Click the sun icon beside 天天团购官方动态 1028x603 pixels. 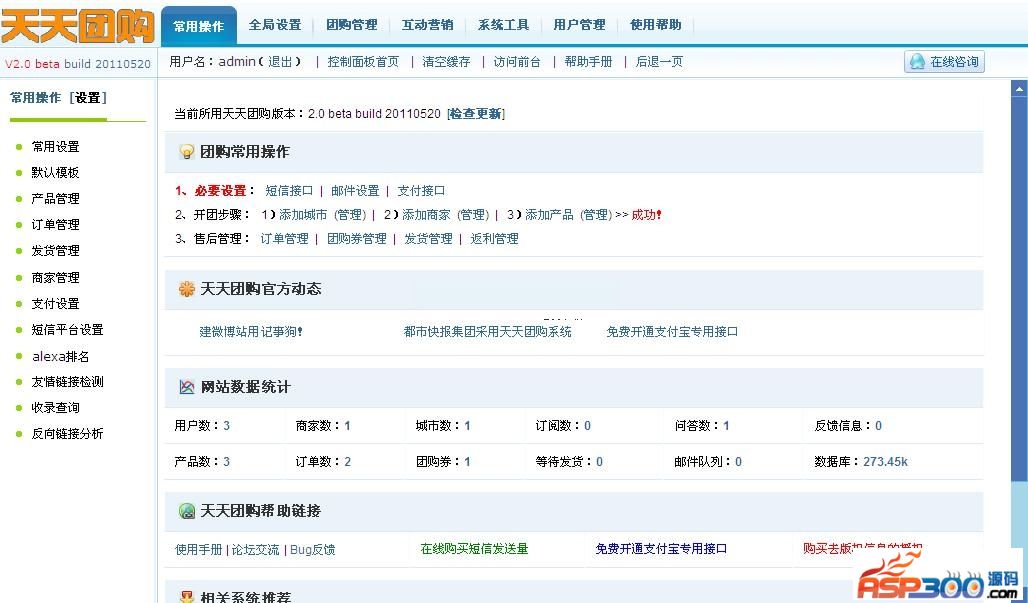186,289
